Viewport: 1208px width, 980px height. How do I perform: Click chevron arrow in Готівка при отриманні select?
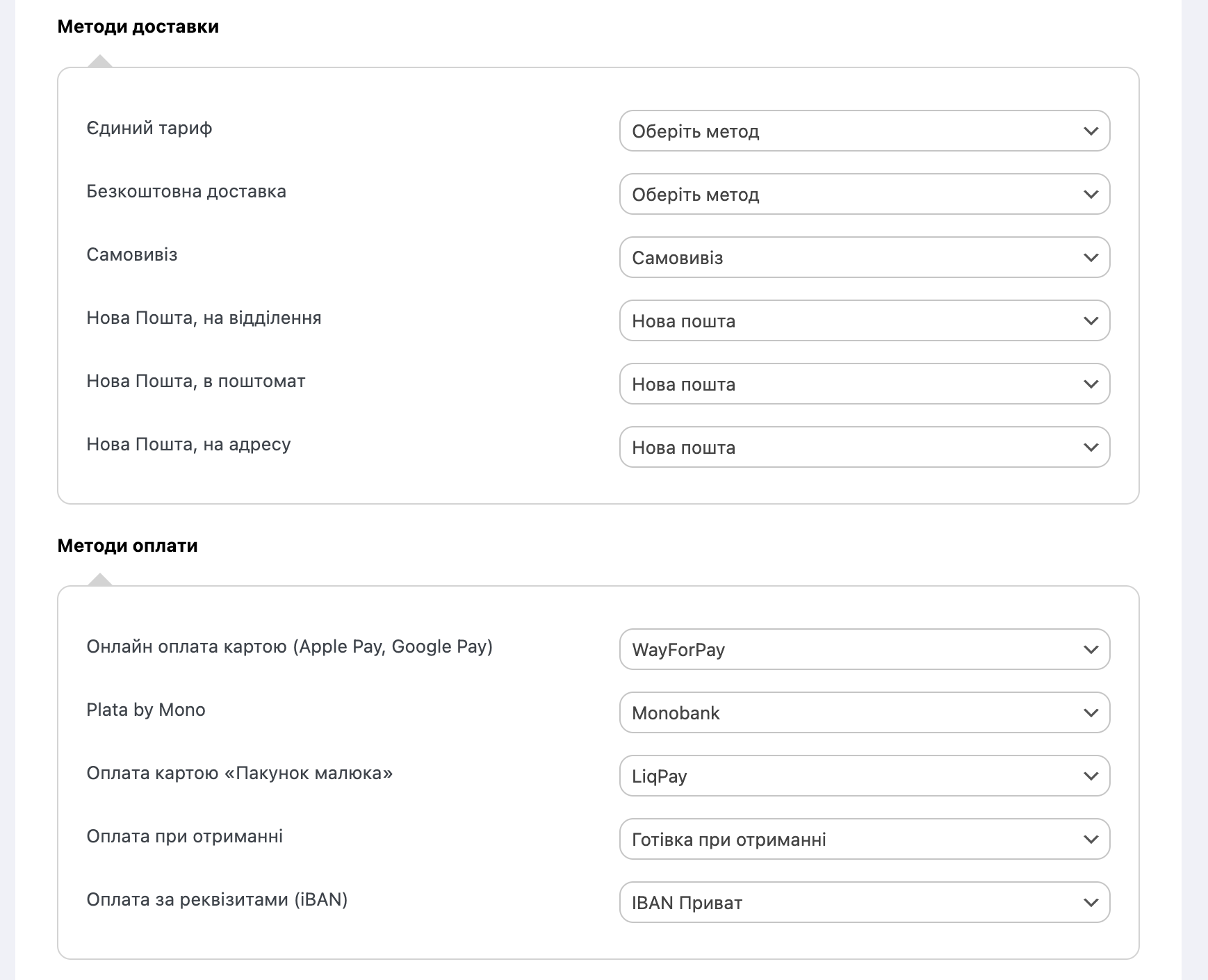click(1091, 839)
